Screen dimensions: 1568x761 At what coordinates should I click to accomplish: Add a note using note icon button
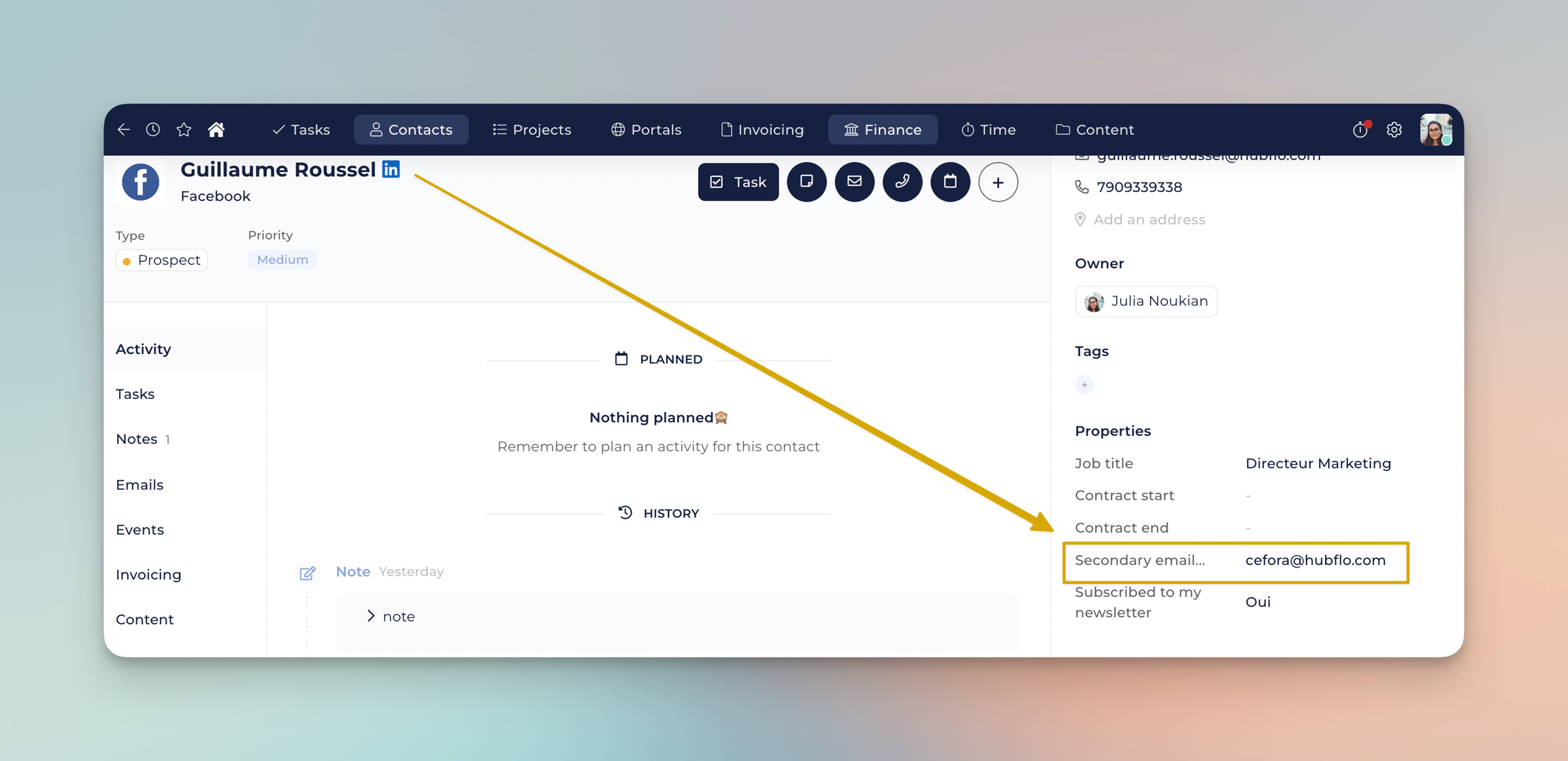click(806, 182)
